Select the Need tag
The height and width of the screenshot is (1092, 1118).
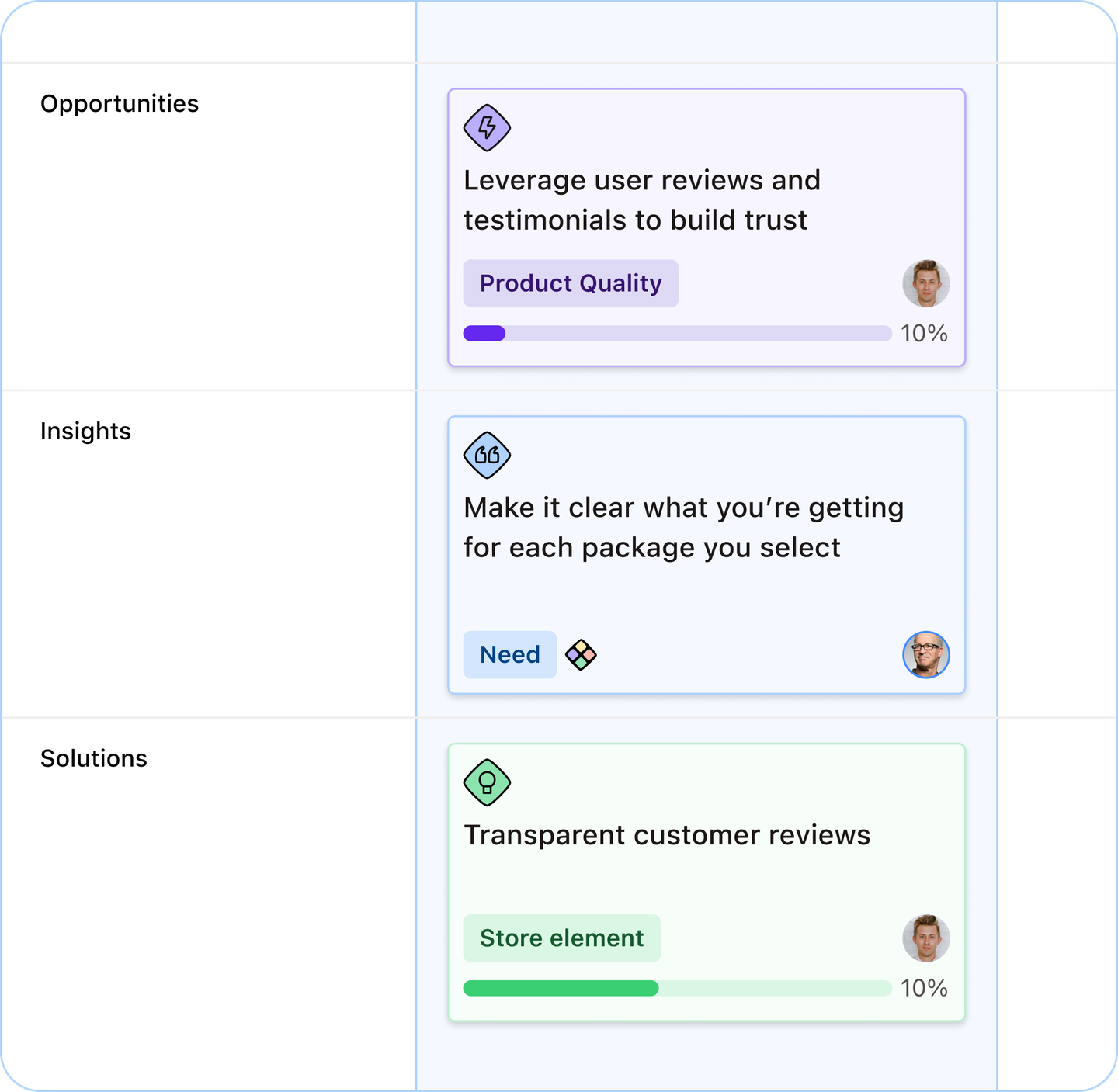(x=509, y=655)
